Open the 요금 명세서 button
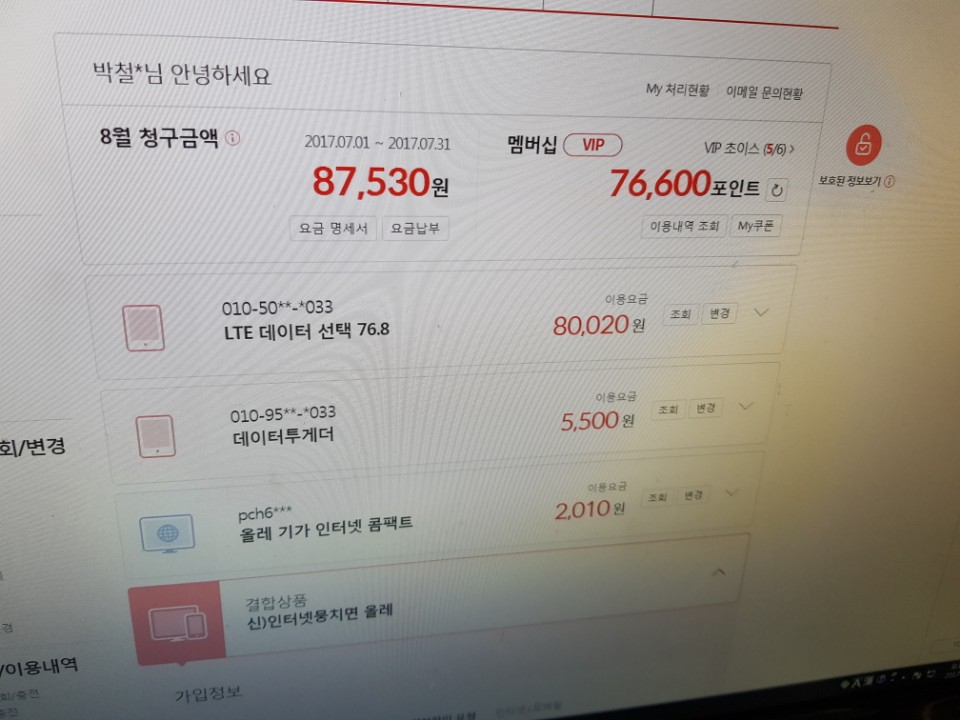The height and width of the screenshot is (720, 960). click(333, 228)
